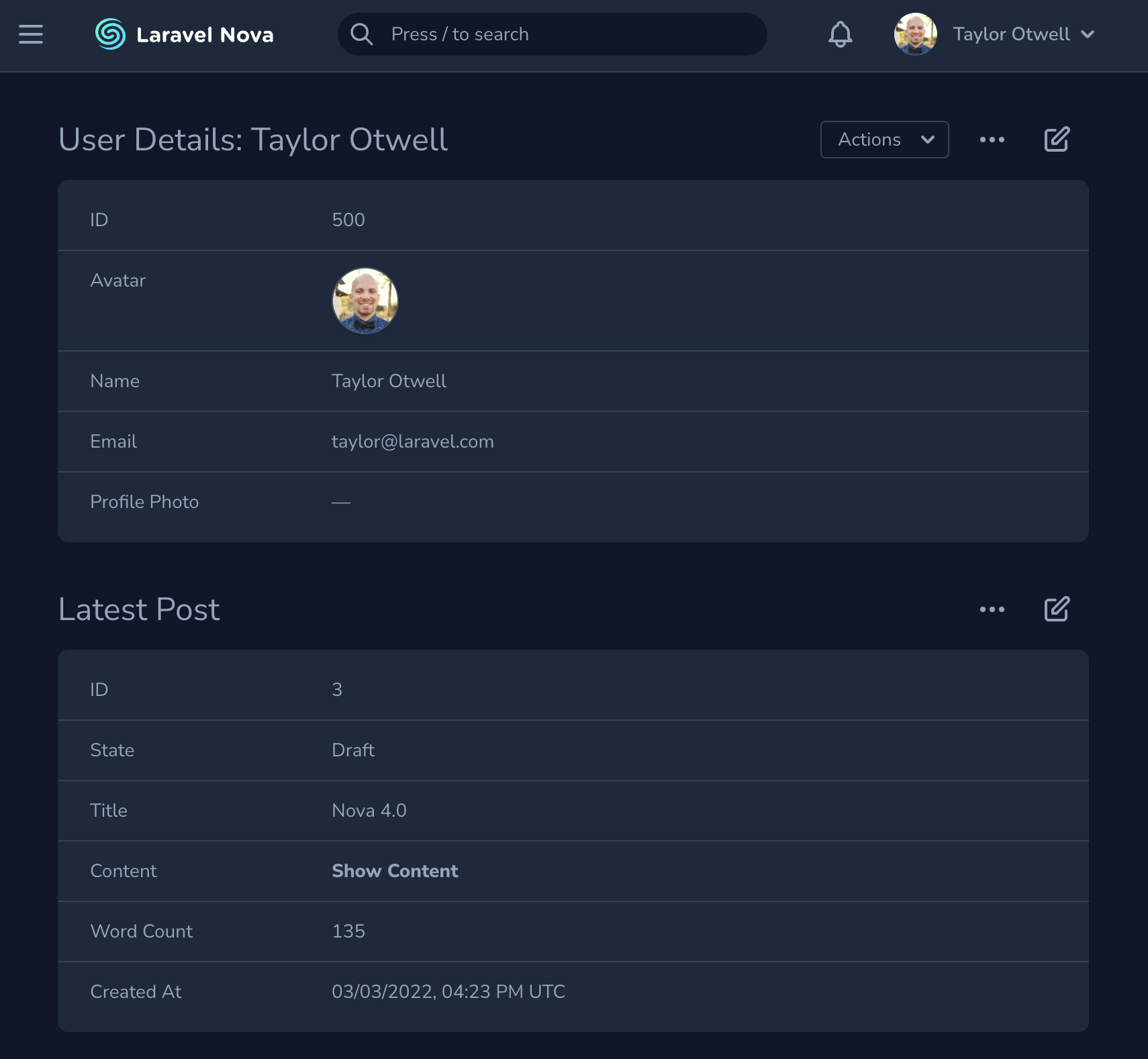Click the avatar thumbnail in User Details

[x=365, y=301]
